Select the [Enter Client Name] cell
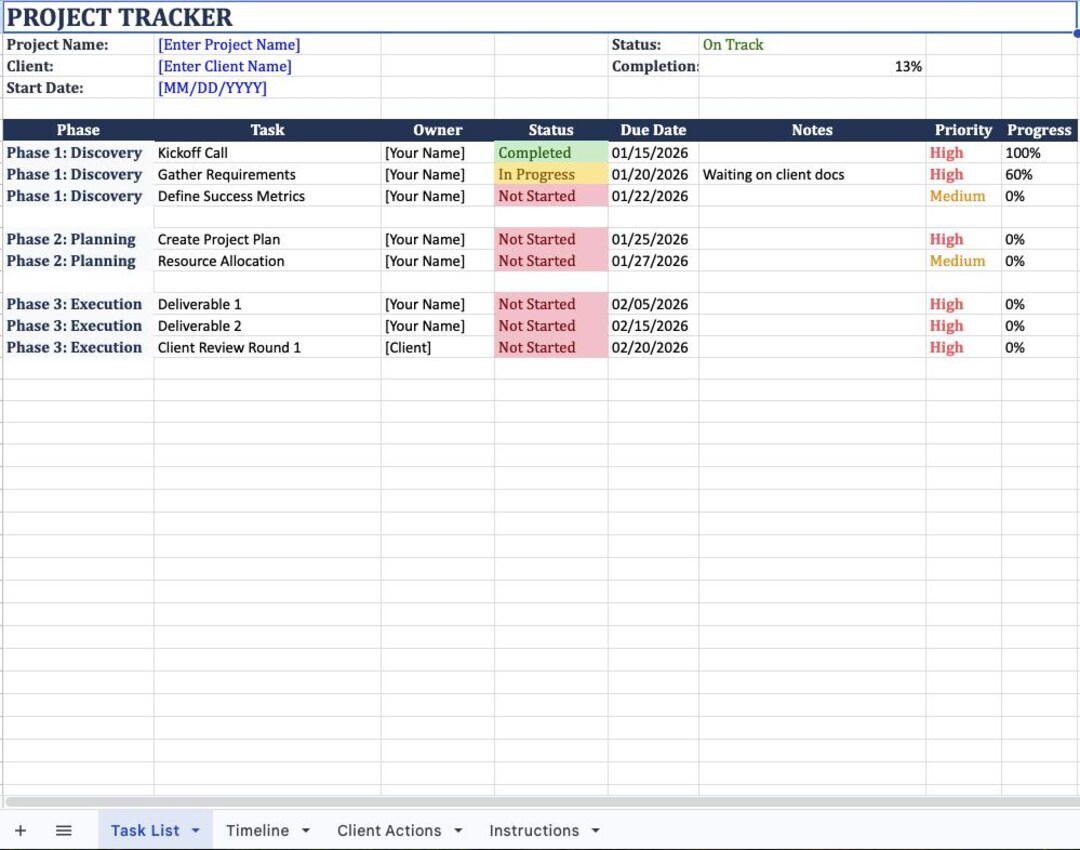The width and height of the screenshot is (1080, 850). tap(267, 66)
